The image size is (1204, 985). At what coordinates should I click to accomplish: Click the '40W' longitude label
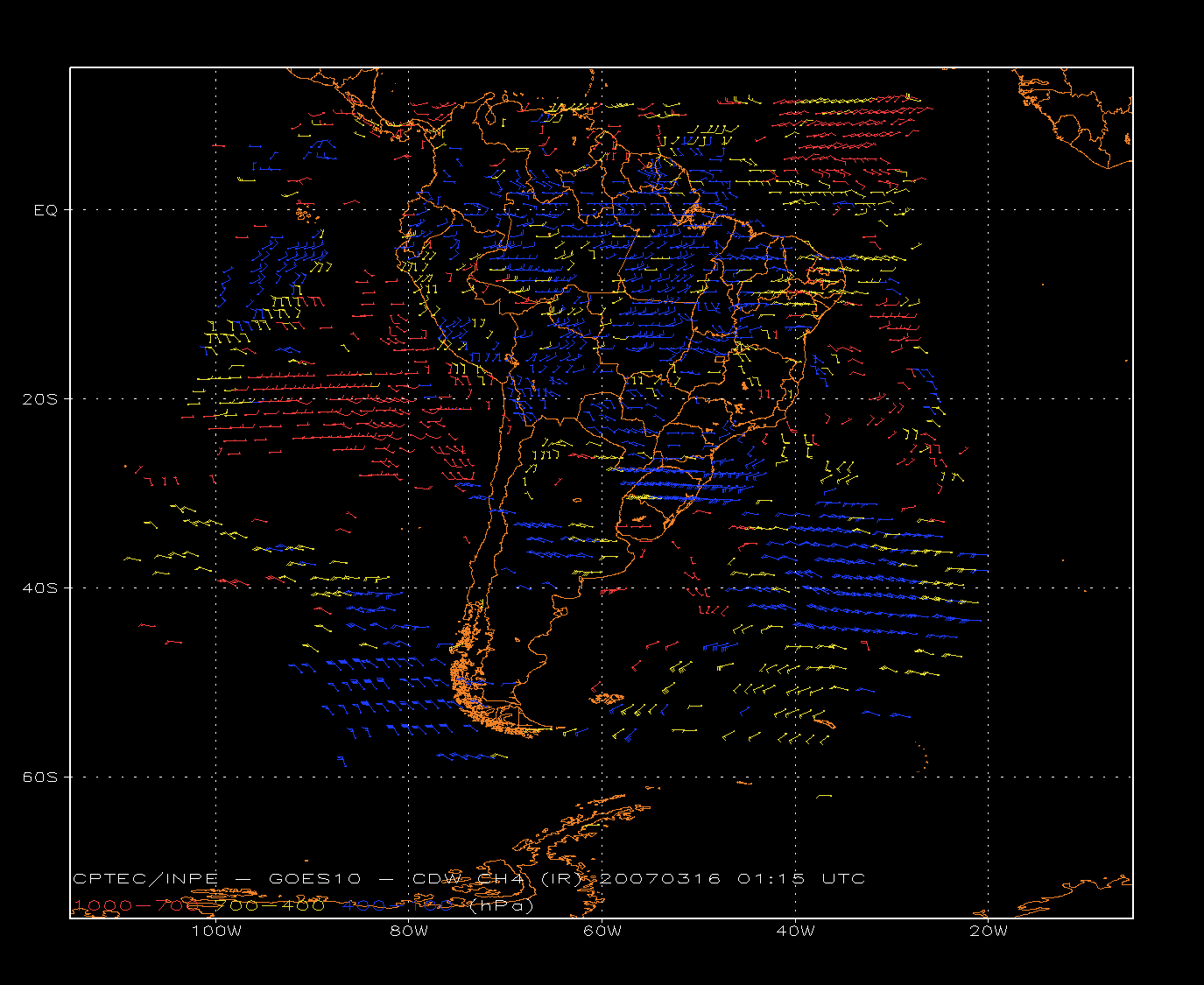795,931
